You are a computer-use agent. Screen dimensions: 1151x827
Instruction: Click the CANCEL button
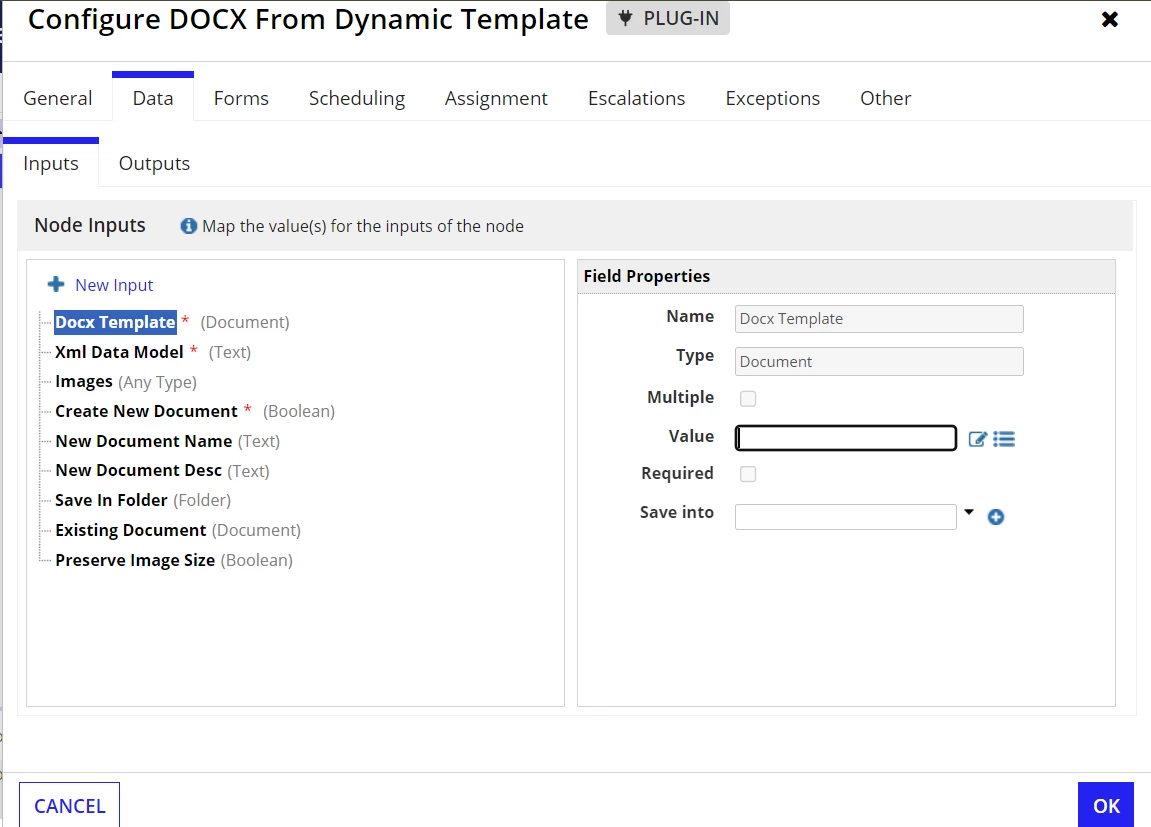click(70, 805)
